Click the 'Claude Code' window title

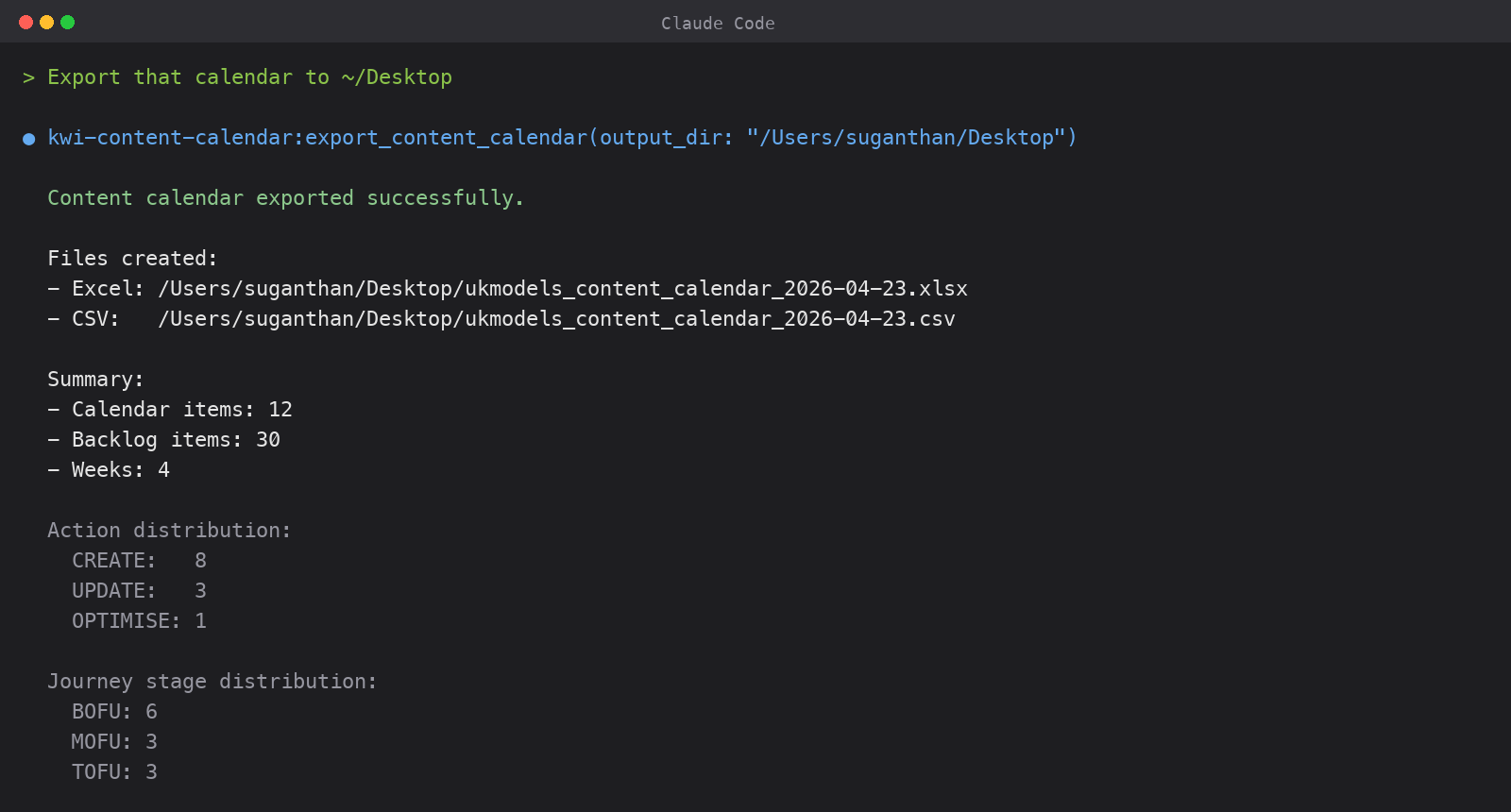pos(718,24)
